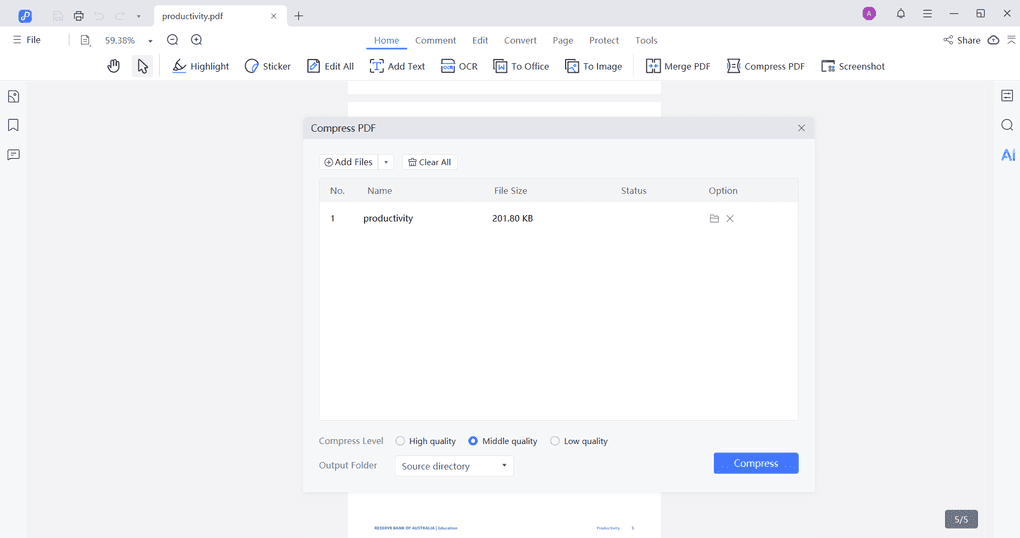Click the Share button

coord(961,40)
